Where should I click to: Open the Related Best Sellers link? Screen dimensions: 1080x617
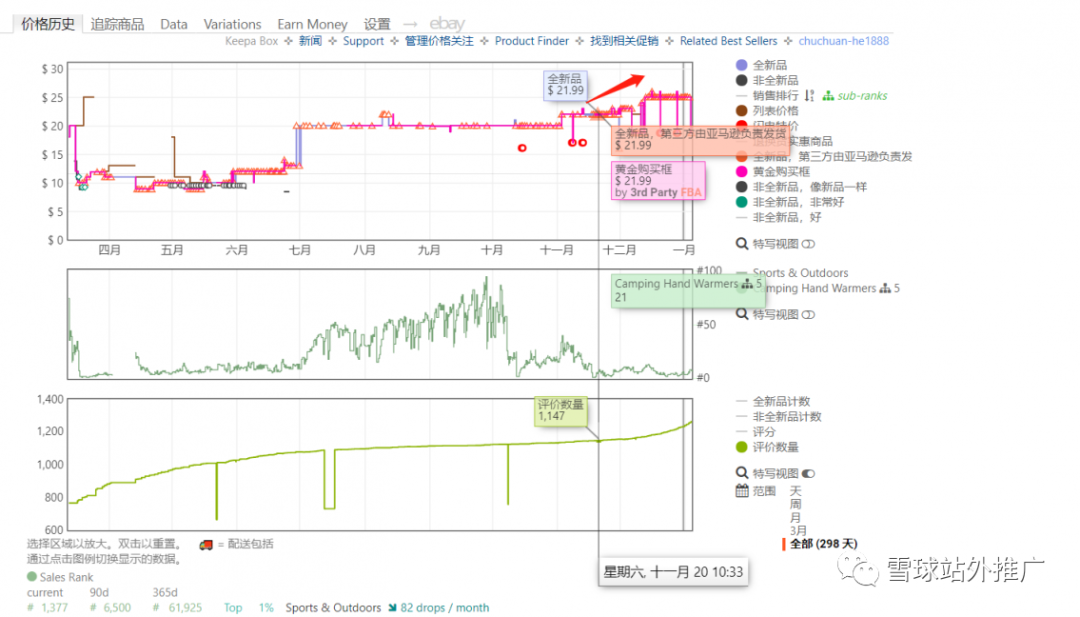(x=728, y=41)
